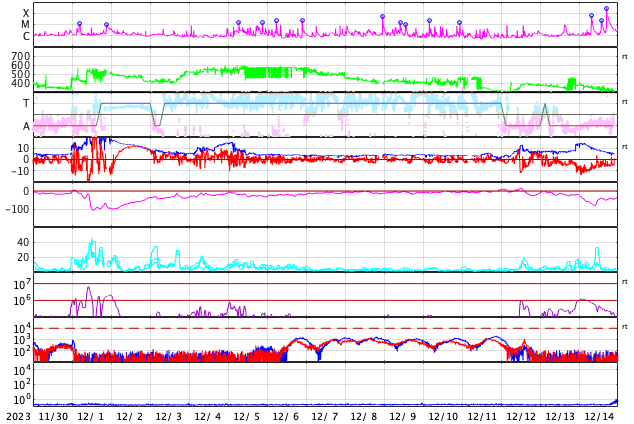Viewport: 634px width, 424px height.
Task: Select the flare marker at the end of 12/8
Action: pyautogui.click(x=383, y=17)
